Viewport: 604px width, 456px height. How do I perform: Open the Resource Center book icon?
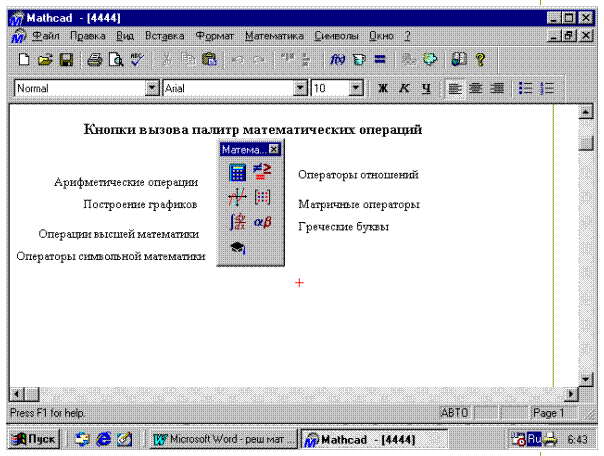pyautogui.click(x=459, y=60)
